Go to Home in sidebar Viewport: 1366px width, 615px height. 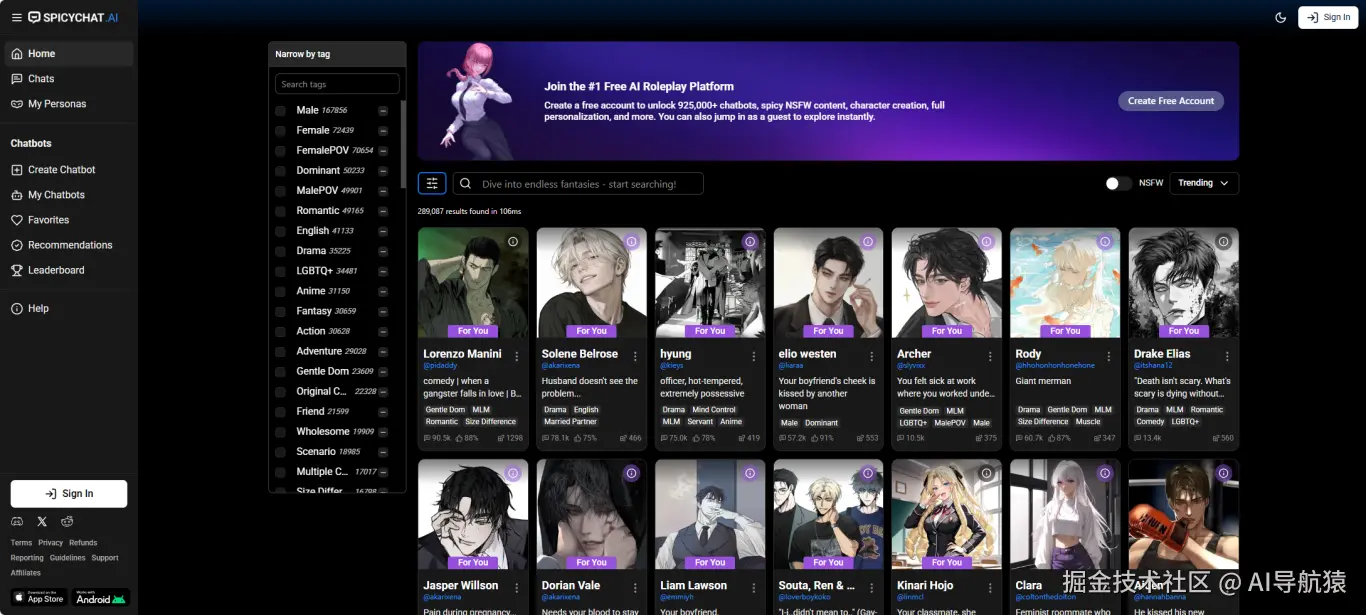[69, 54]
